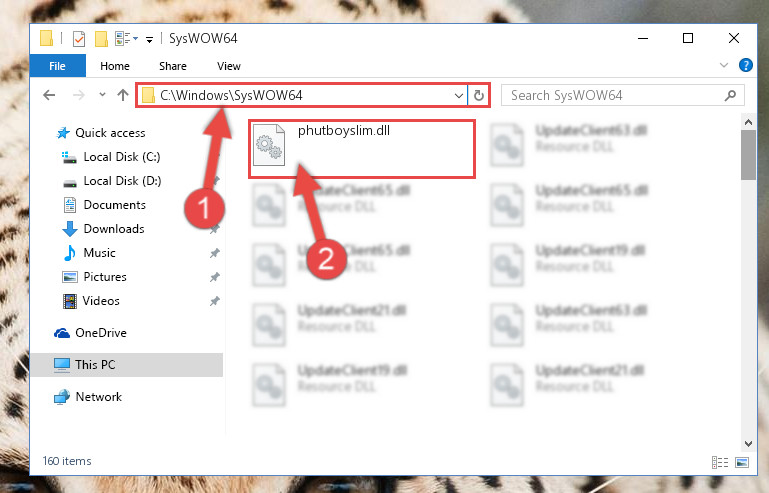Click the Properties checkmark icon in title bar
Image resolution: width=769 pixels, height=493 pixels.
pos(78,39)
